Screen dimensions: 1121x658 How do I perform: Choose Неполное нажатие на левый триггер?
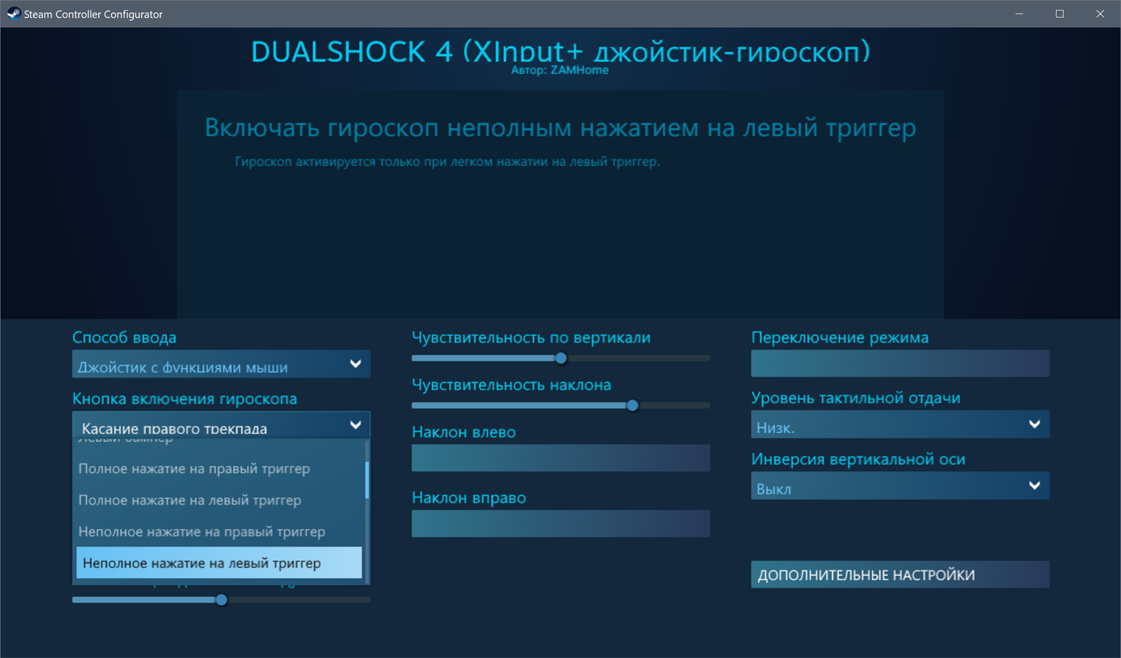(219, 563)
